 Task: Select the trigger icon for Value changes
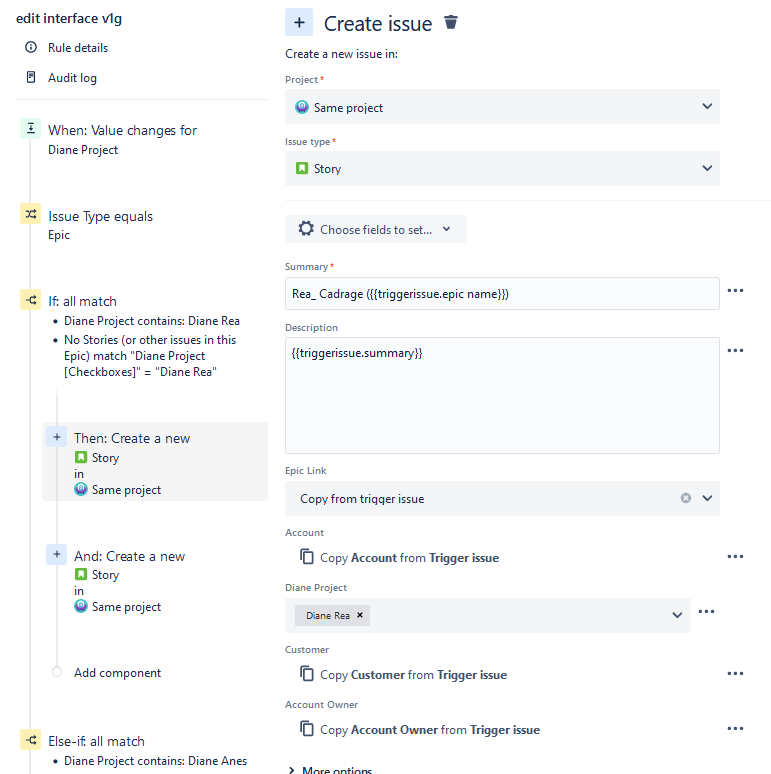[x=31, y=129]
